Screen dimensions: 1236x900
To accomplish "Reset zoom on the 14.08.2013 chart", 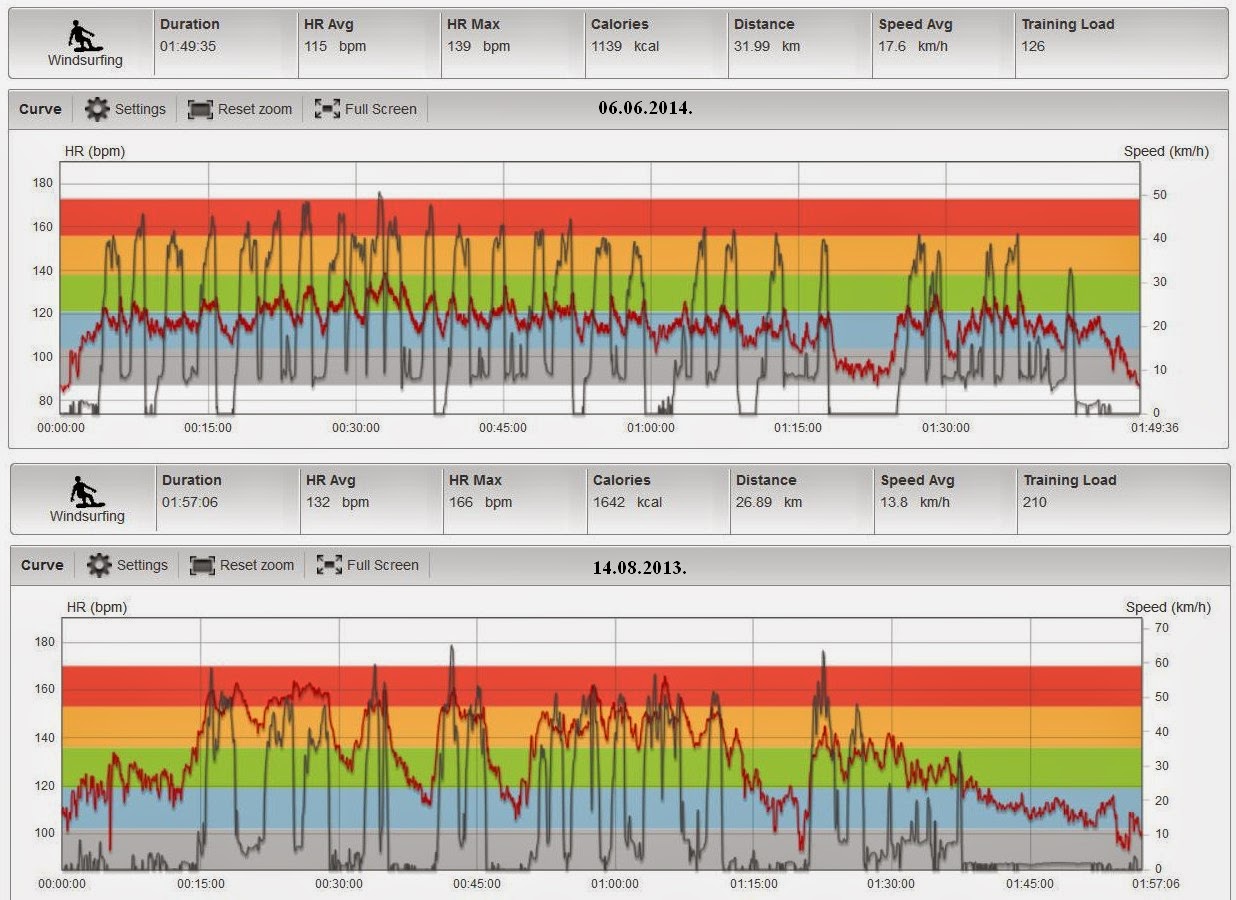I will (240, 565).
